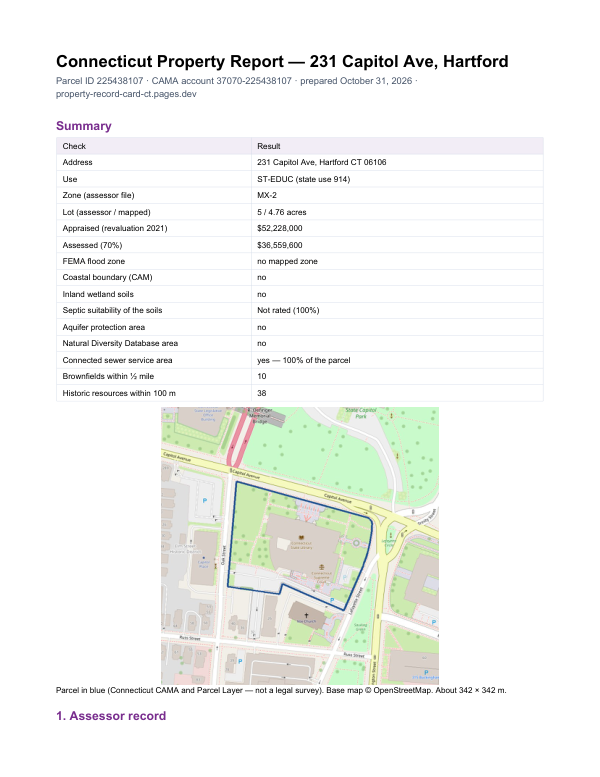Click 'Septic suitability of the soils' label
This screenshot has height=777, width=600.
coord(112,310)
